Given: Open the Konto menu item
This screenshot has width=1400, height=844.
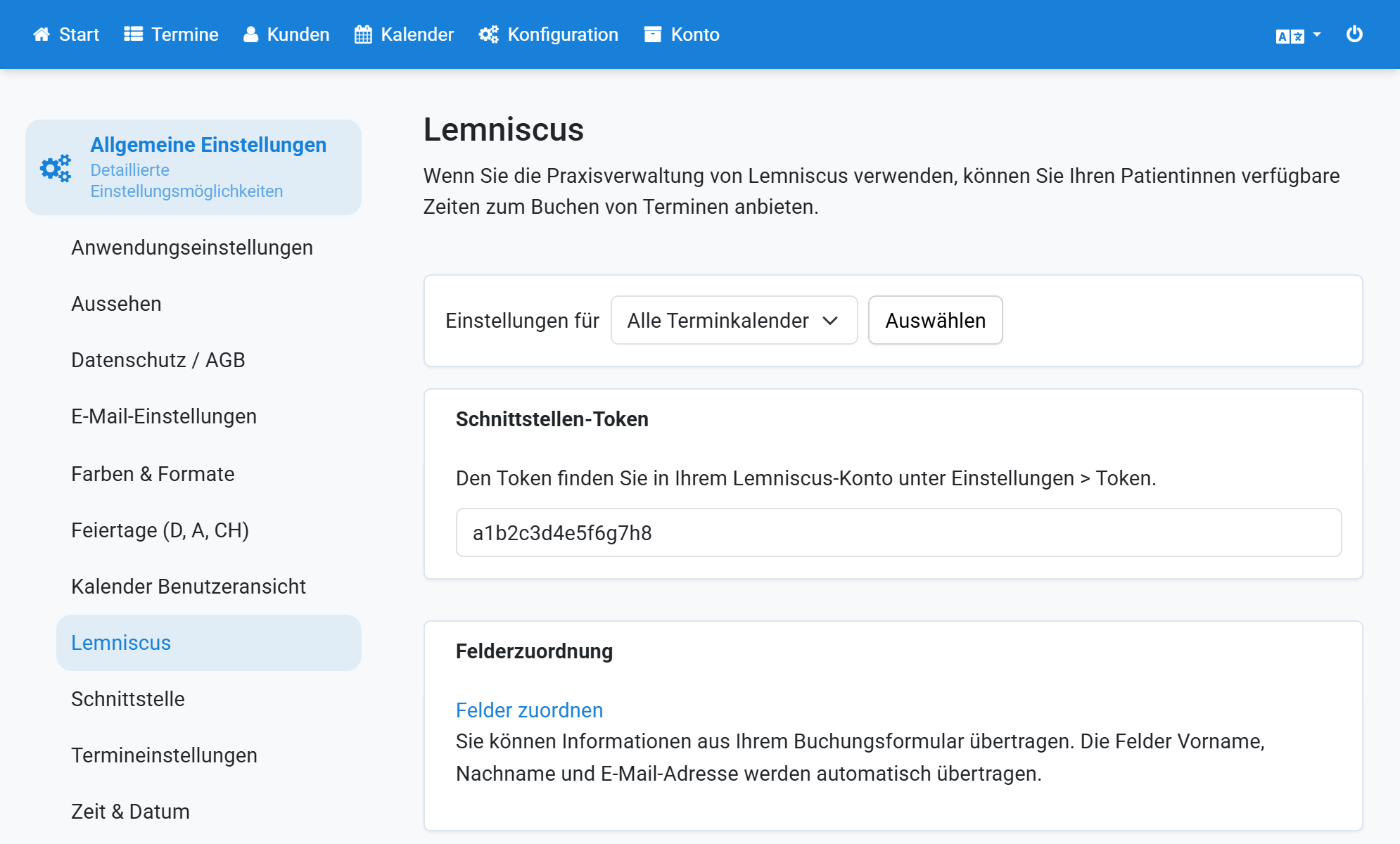Looking at the screenshot, I should point(682,34).
